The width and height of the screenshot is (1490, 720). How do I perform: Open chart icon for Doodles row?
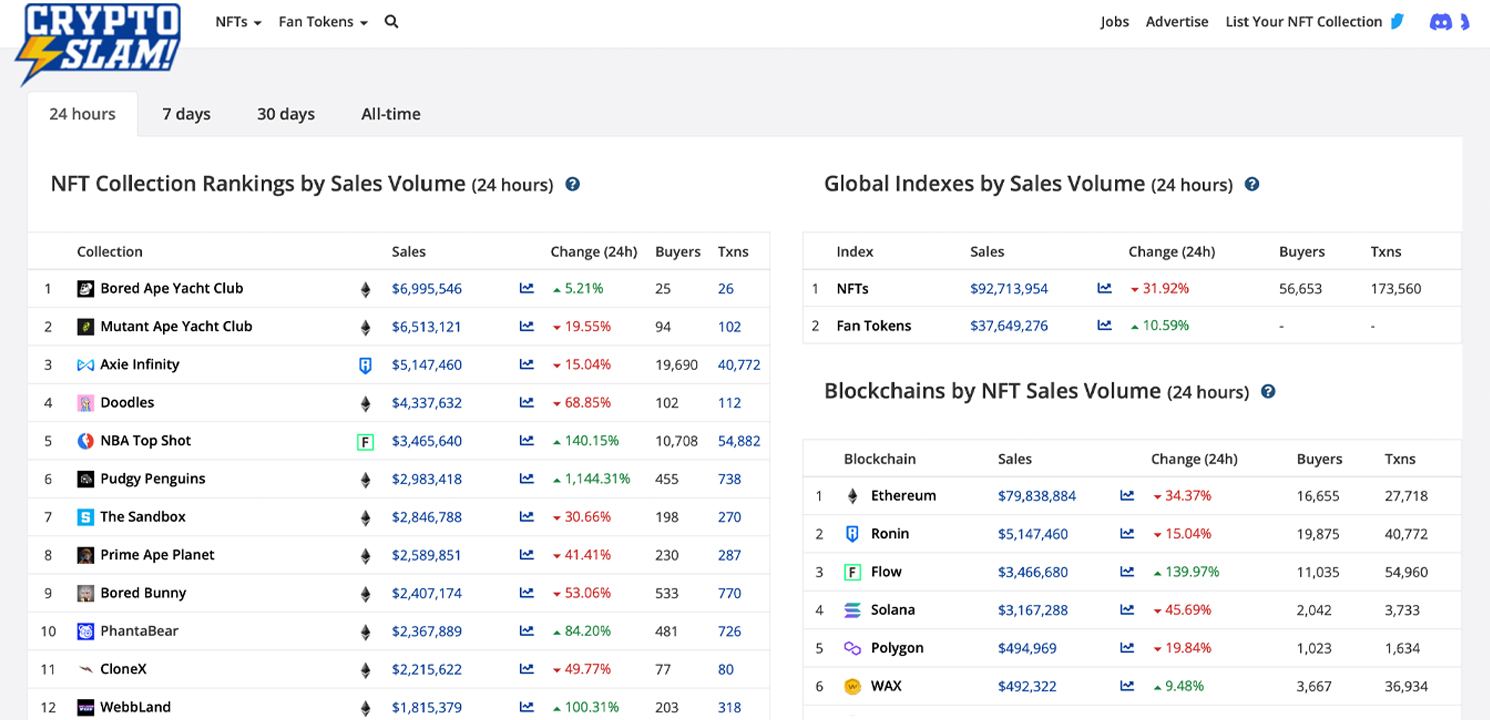coord(526,403)
